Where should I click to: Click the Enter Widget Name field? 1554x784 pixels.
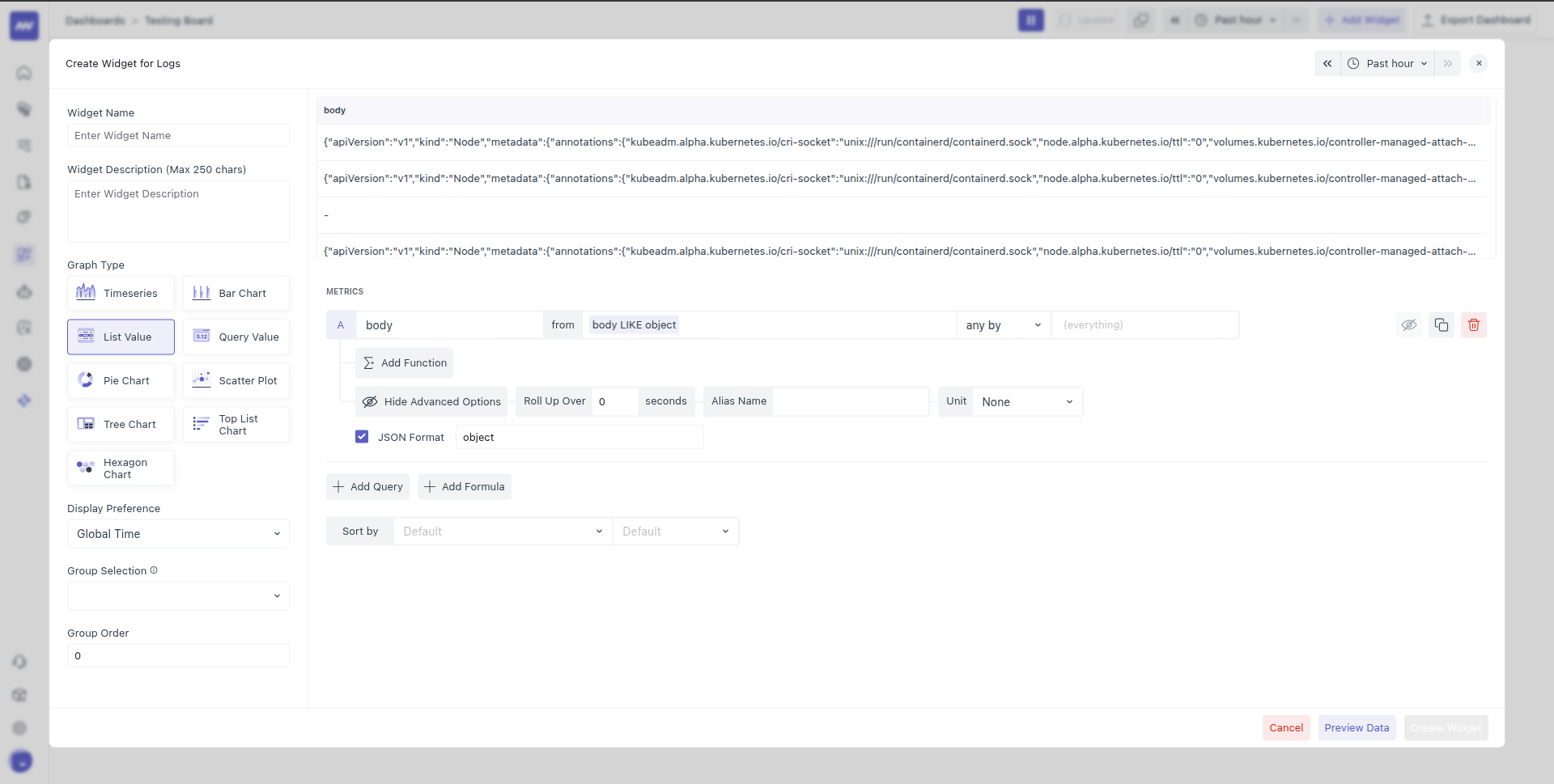click(178, 135)
